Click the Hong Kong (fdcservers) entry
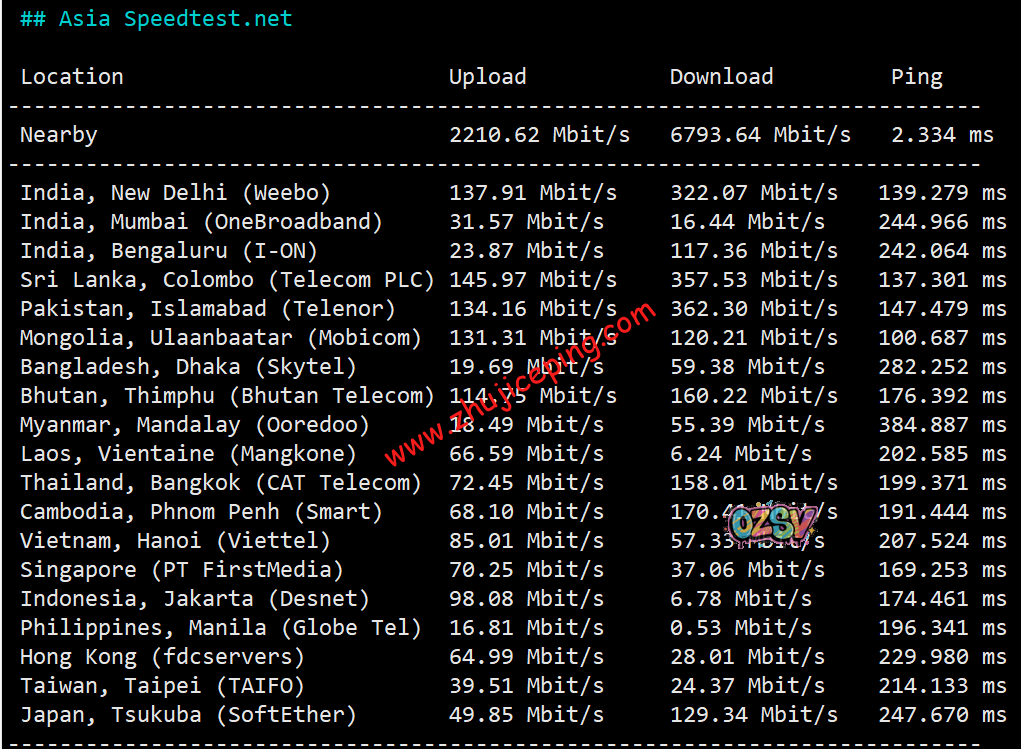1021x749 pixels. (162, 657)
